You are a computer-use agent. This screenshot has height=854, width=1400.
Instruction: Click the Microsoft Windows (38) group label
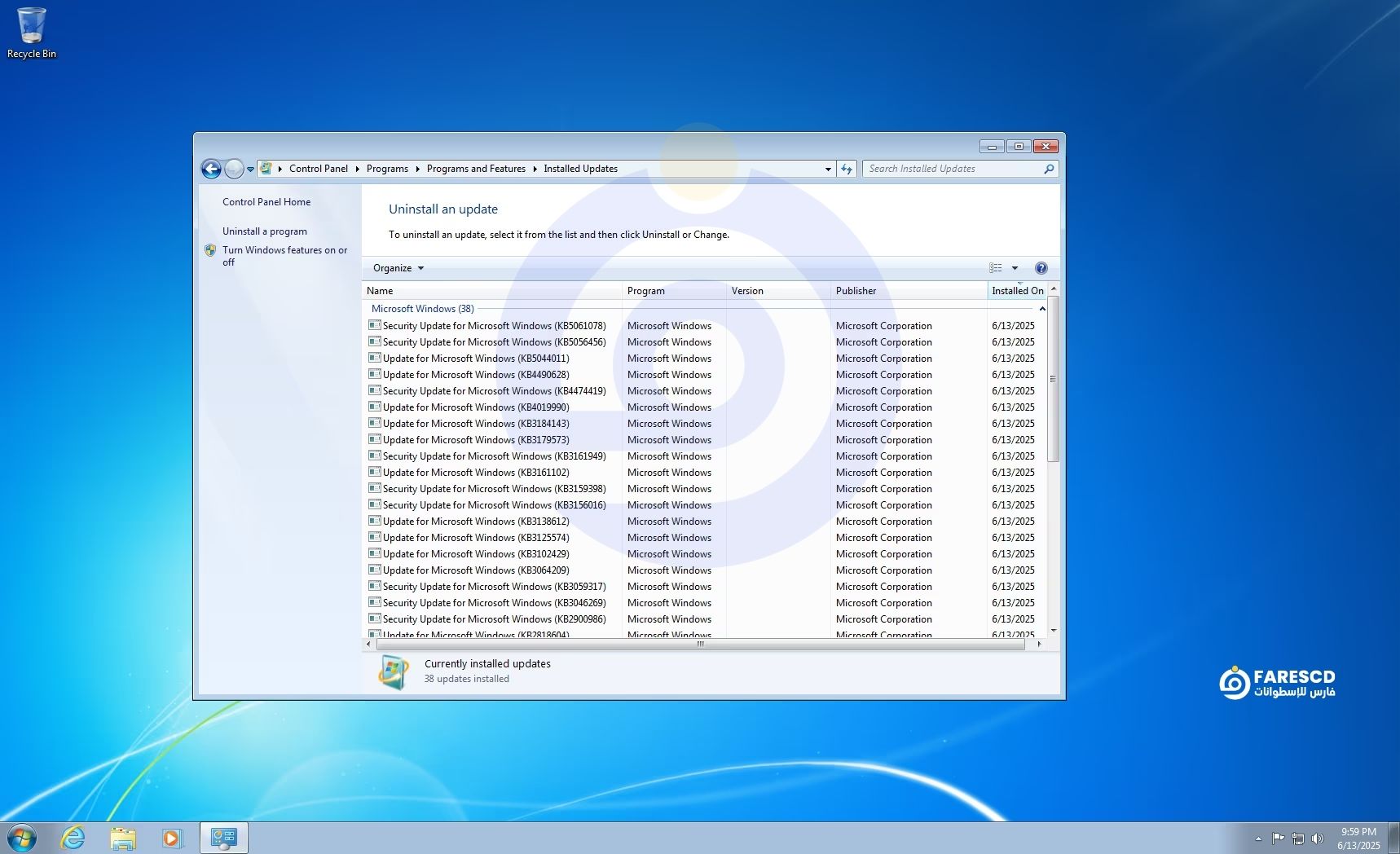tap(422, 309)
